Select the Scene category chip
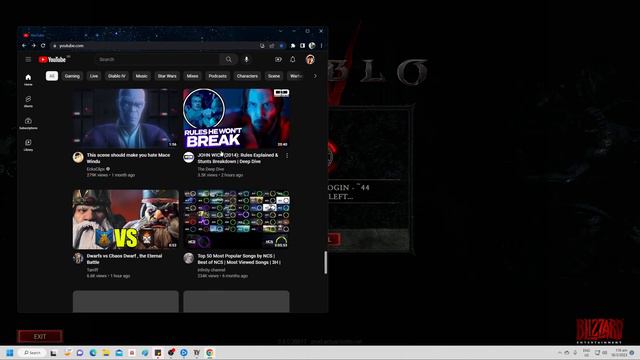Screen dimensions: 640x360 pos(274,76)
